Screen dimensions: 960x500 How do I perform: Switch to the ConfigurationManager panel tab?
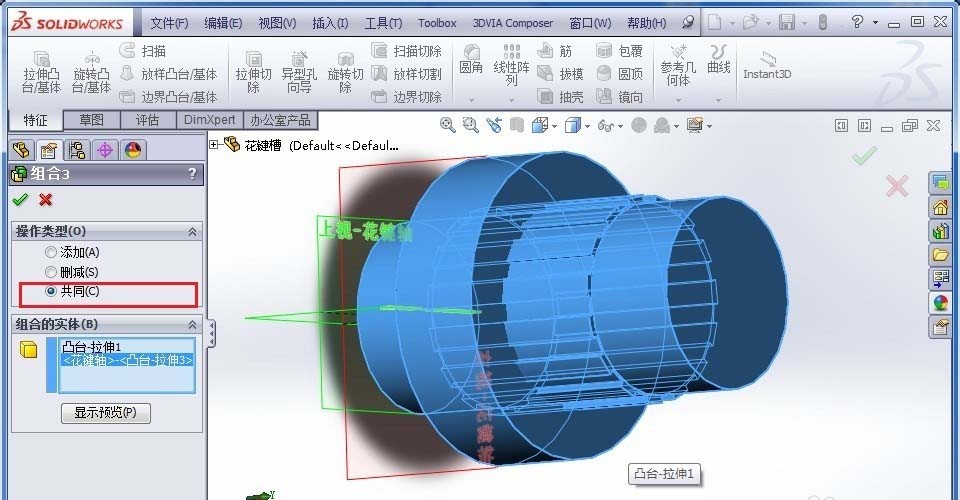pos(77,150)
